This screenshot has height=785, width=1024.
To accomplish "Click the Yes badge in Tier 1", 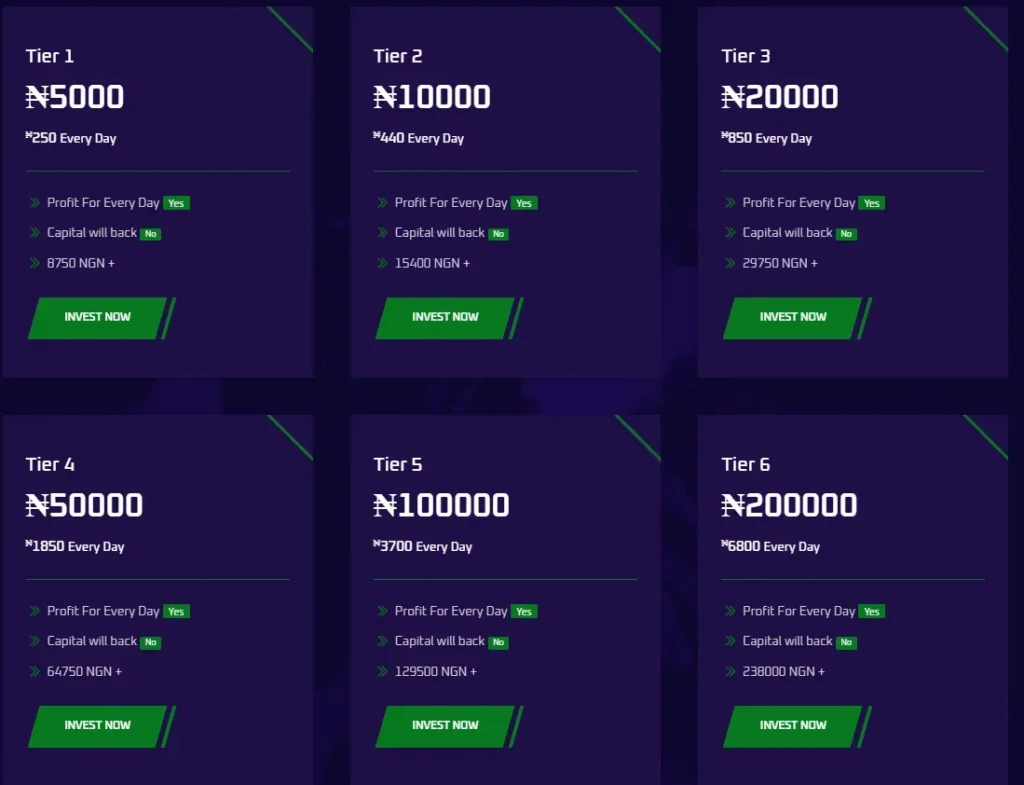I will (176, 203).
